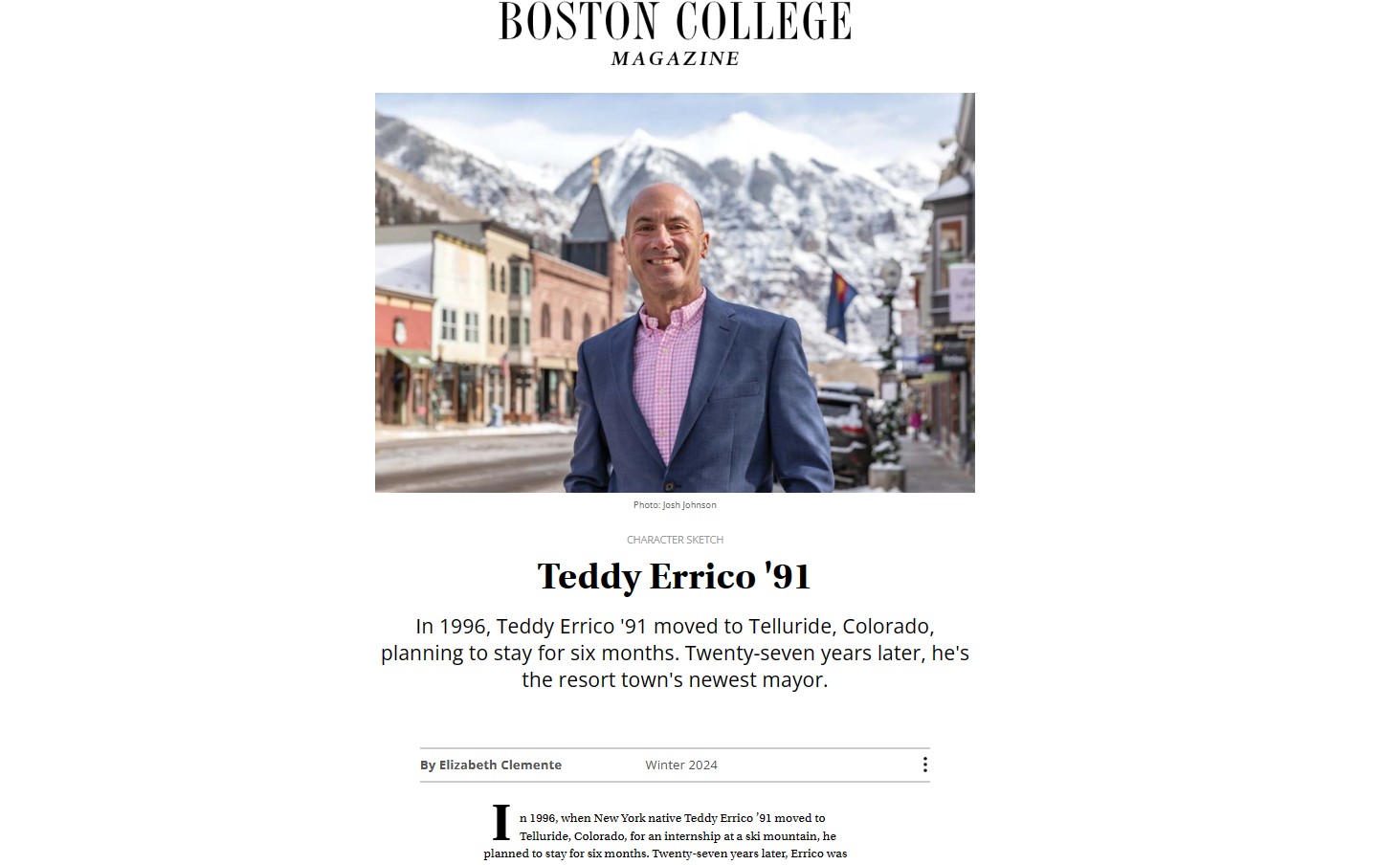The width and height of the screenshot is (1400, 865).
Task: Click the Photo: Josh Johnson credit
Action: pos(674,504)
